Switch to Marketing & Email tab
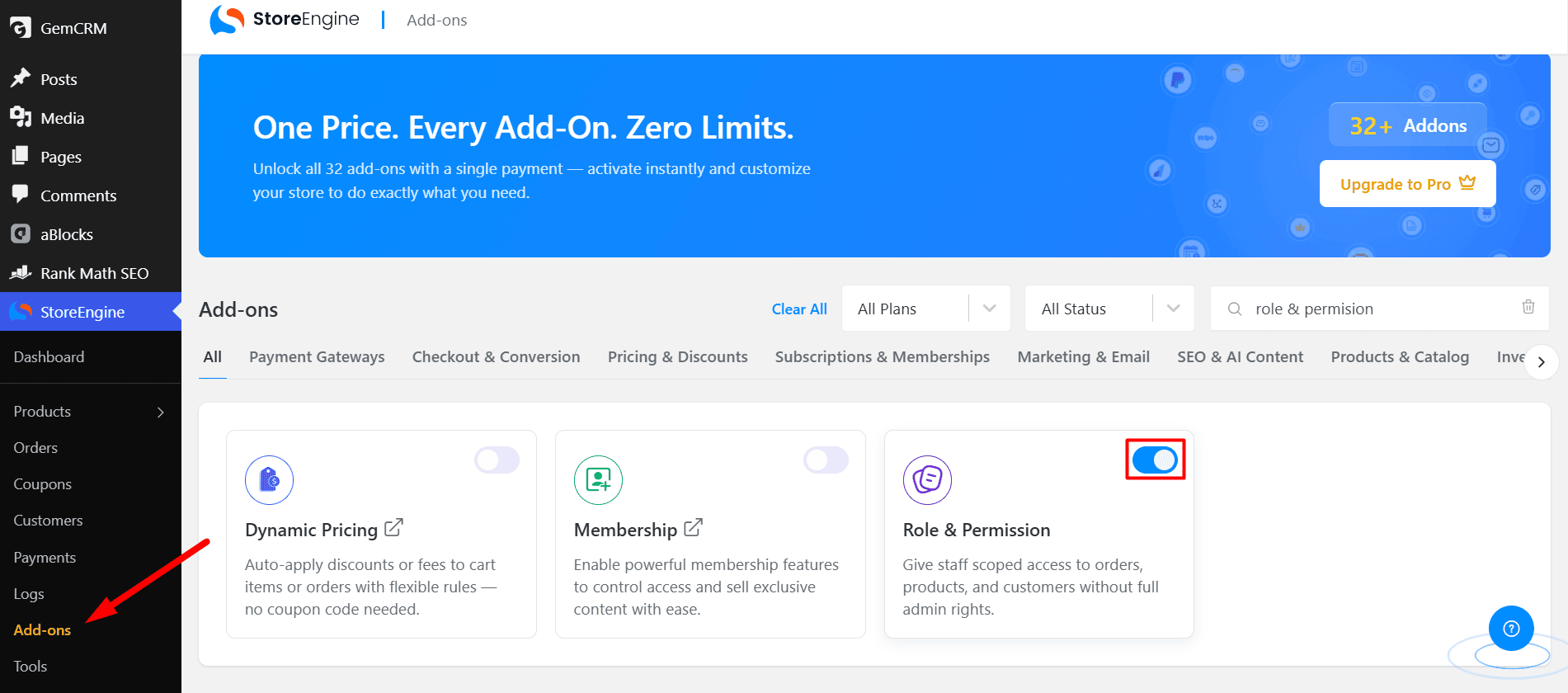Screen dimensions: 1568x693 (1083, 356)
